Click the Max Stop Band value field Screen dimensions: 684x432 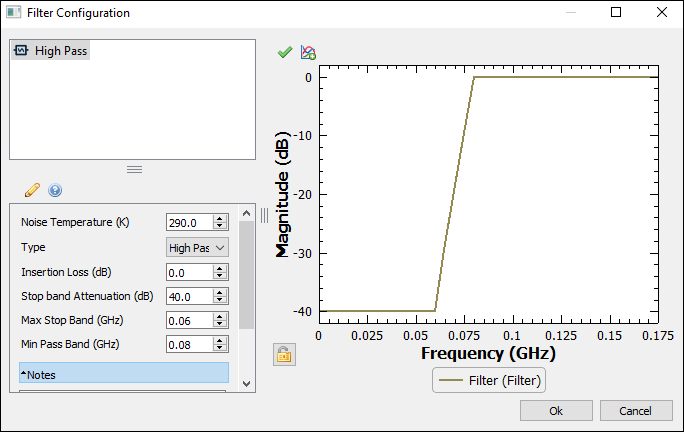190,321
